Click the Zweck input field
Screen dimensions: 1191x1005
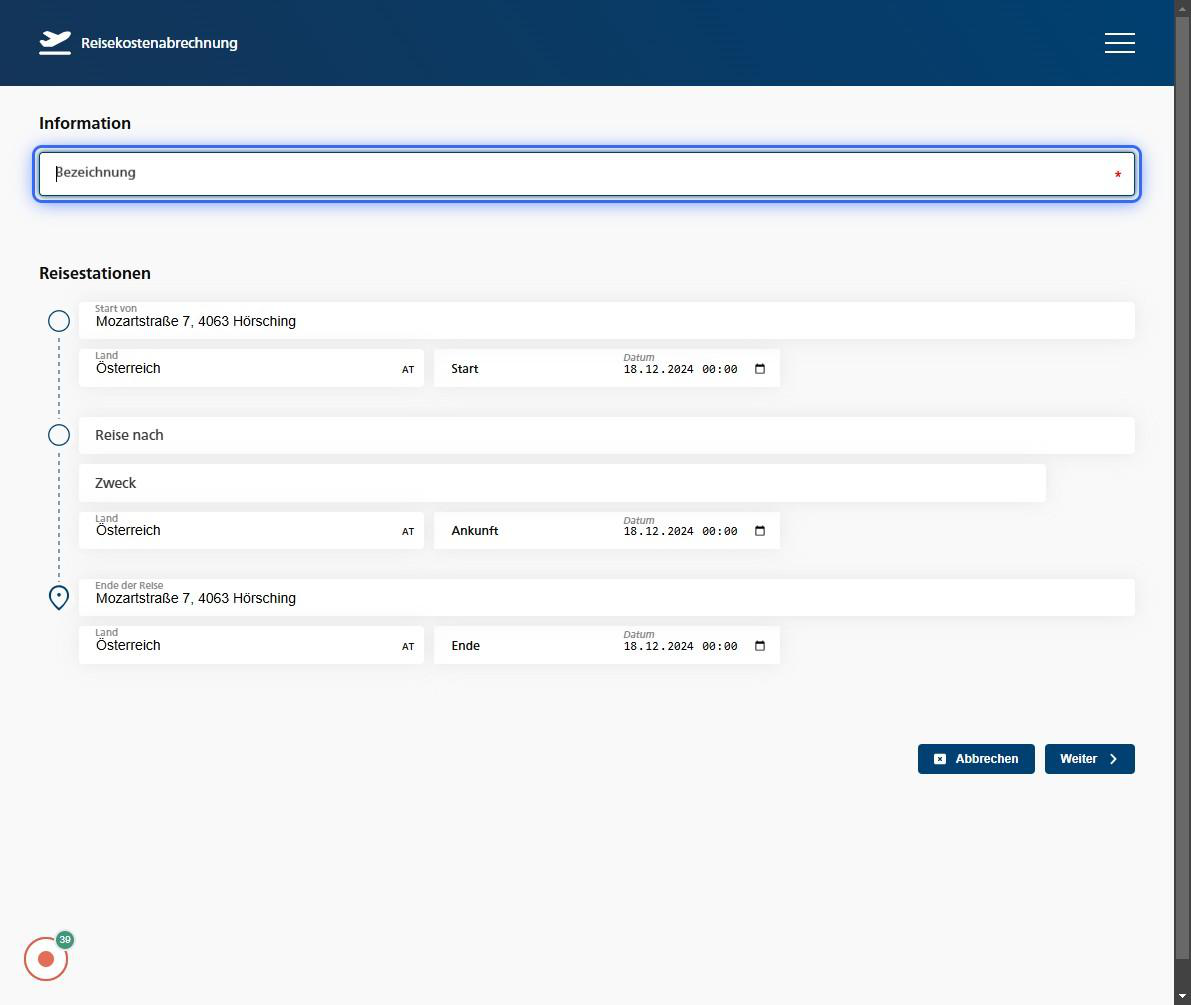tap(561, 483)
